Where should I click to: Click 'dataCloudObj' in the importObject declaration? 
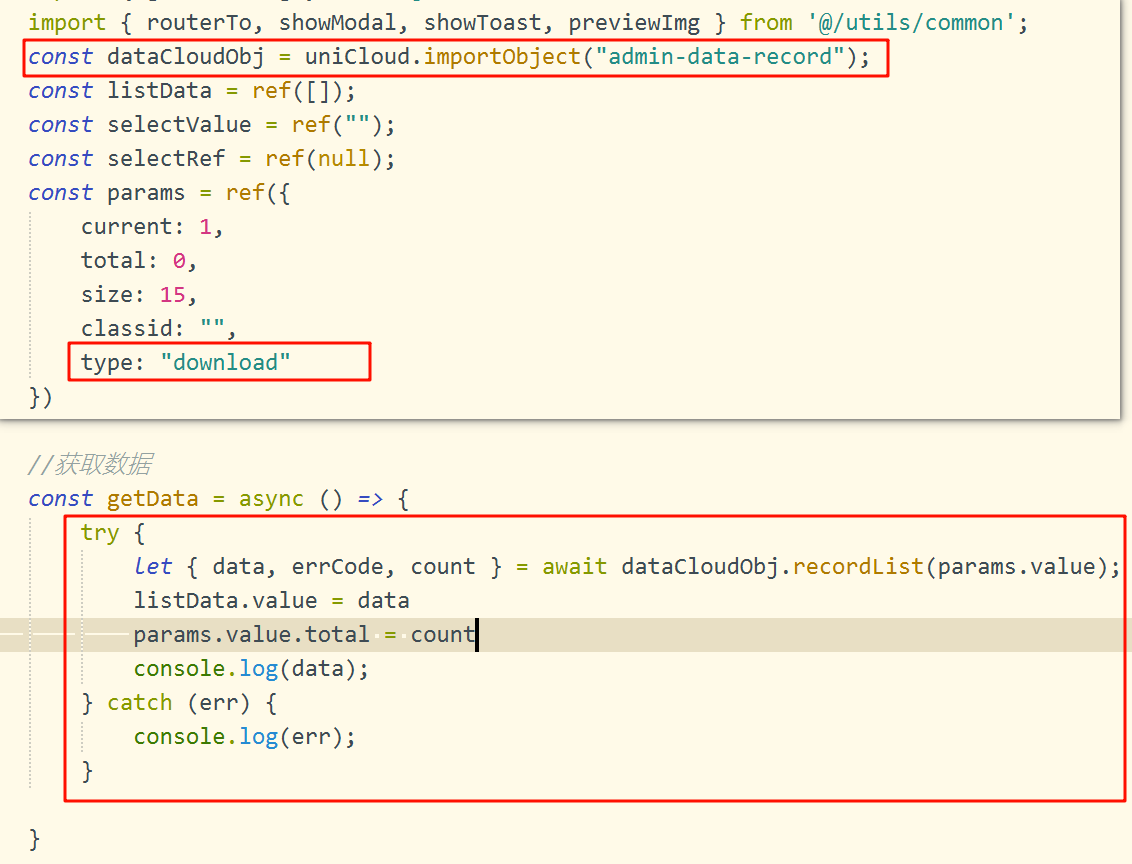(186, 57)
